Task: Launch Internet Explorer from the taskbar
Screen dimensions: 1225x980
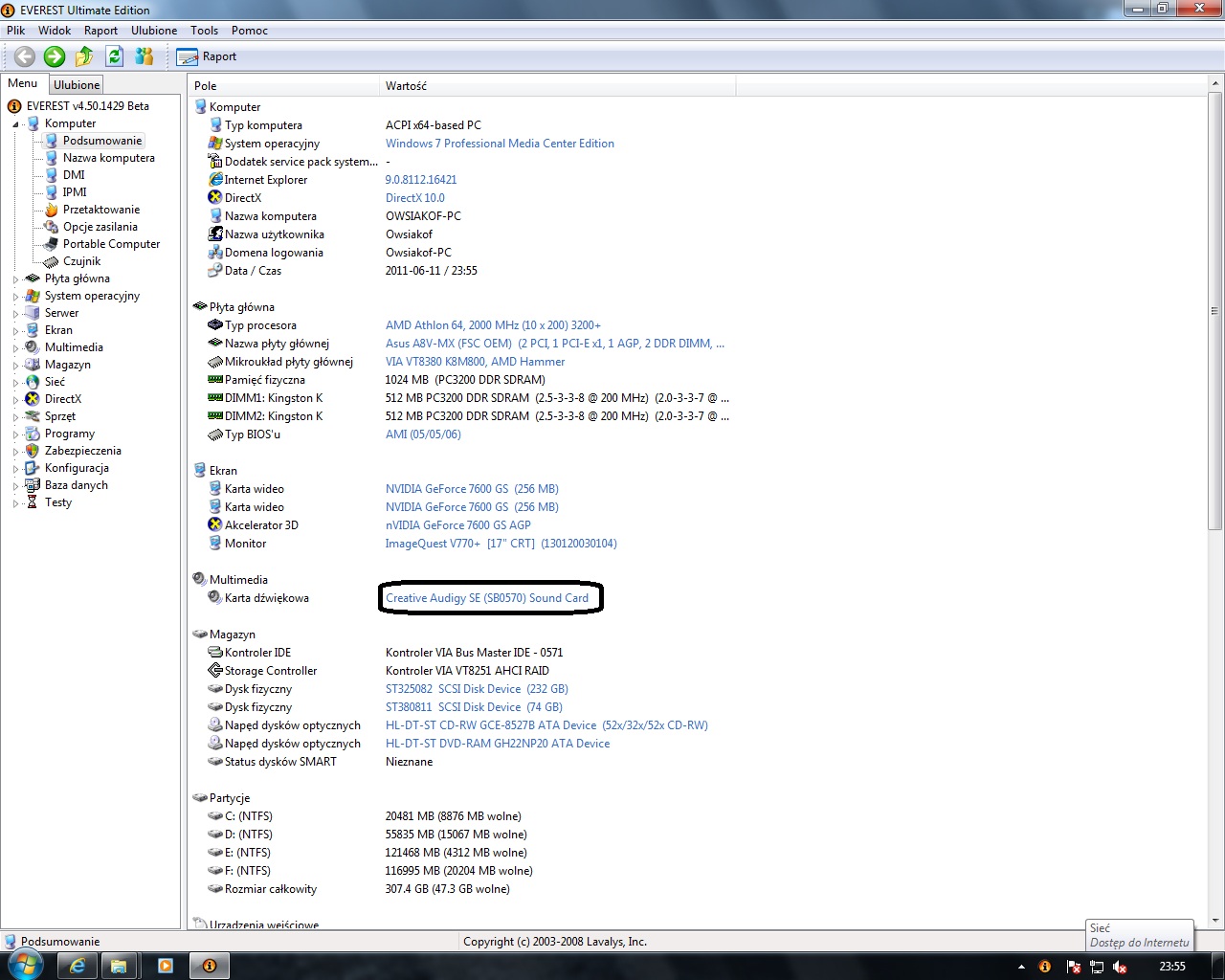Action: click(x=78, y=966)
